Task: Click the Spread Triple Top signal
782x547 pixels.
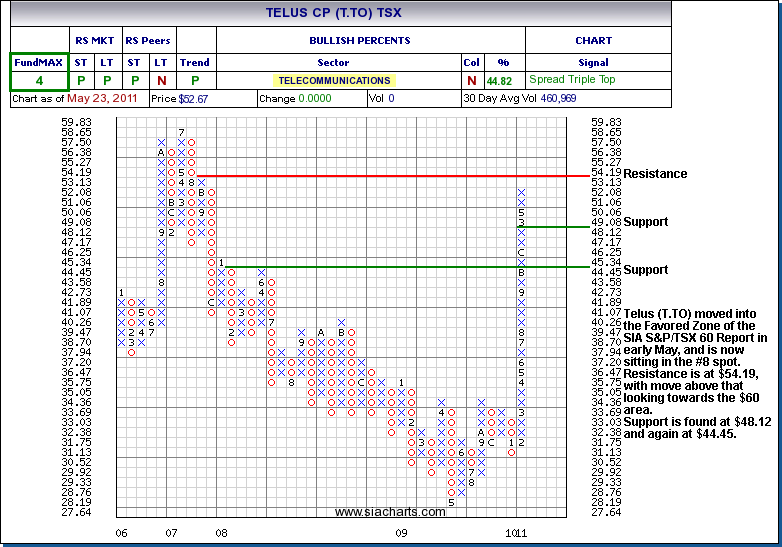Action: pyautogui.click(x=571, y=80)
